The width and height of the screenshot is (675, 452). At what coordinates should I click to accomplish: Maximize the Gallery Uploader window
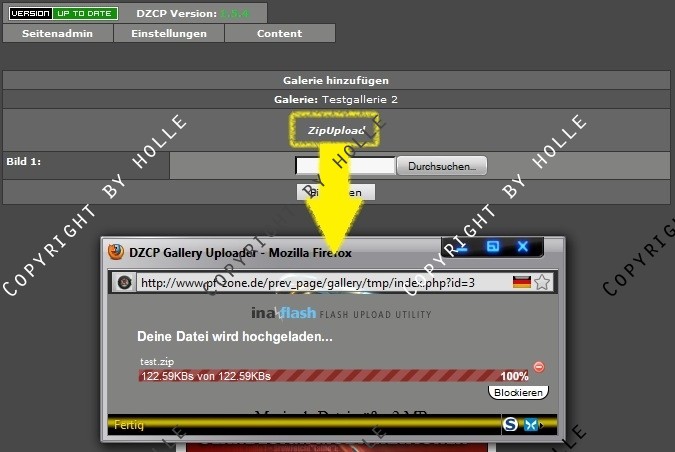point(493,247)
